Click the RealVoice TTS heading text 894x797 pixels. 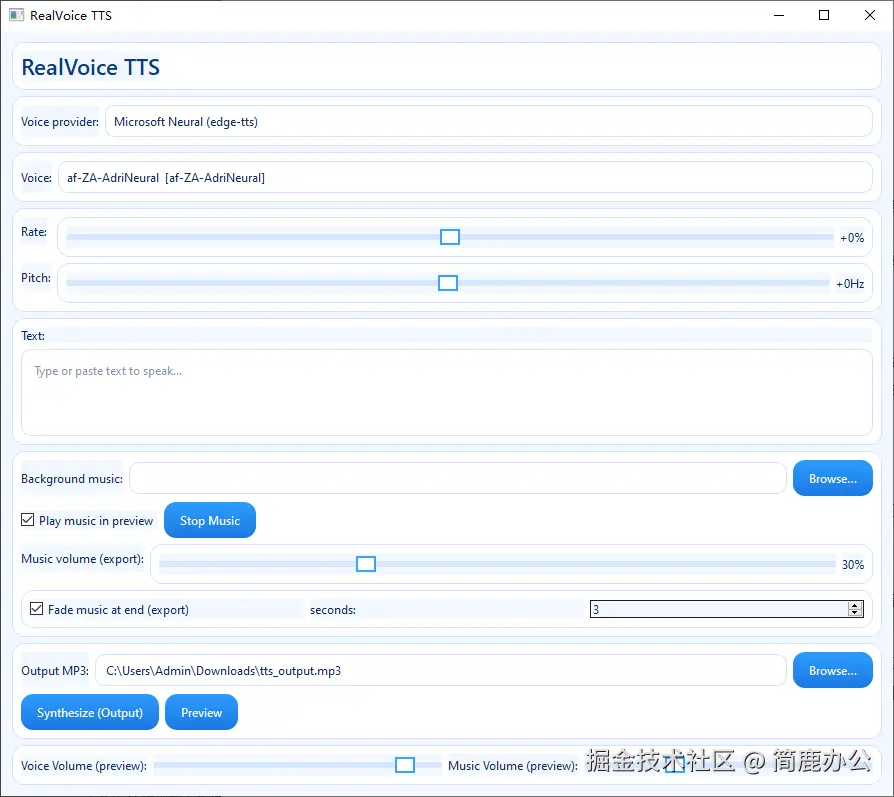[x=91, y=67]
